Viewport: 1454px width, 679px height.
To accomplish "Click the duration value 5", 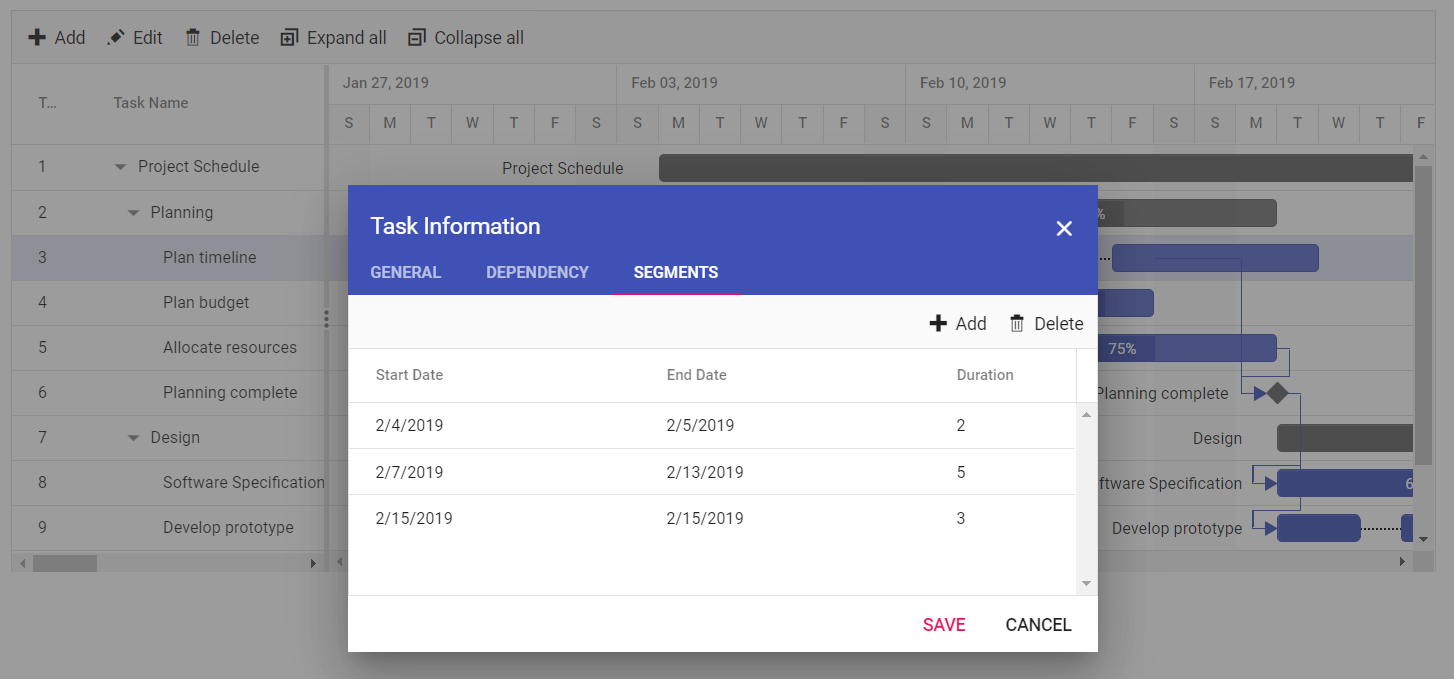I will pos(961,472).
